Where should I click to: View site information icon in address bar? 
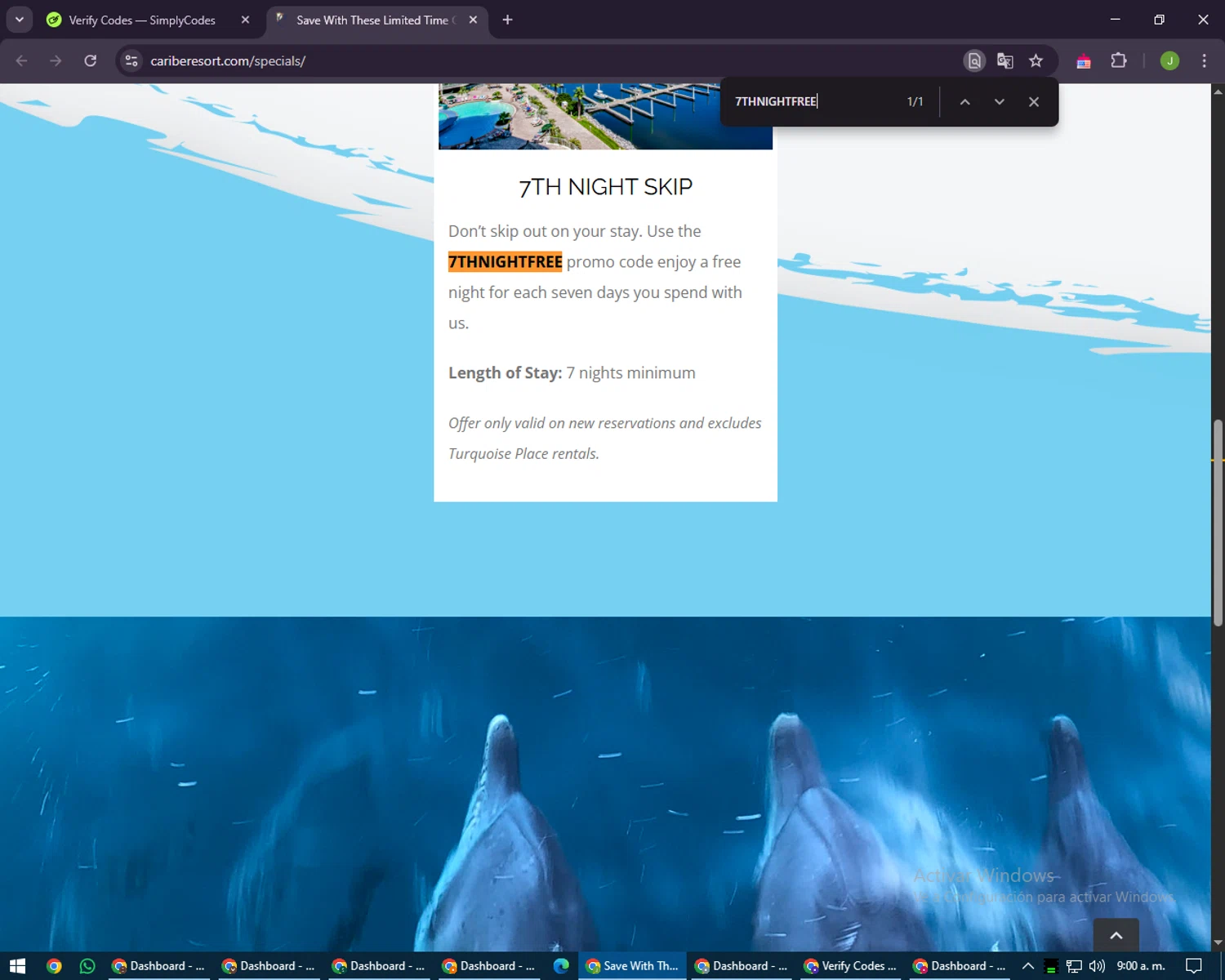pyautogui.click(x=131, y=60)
